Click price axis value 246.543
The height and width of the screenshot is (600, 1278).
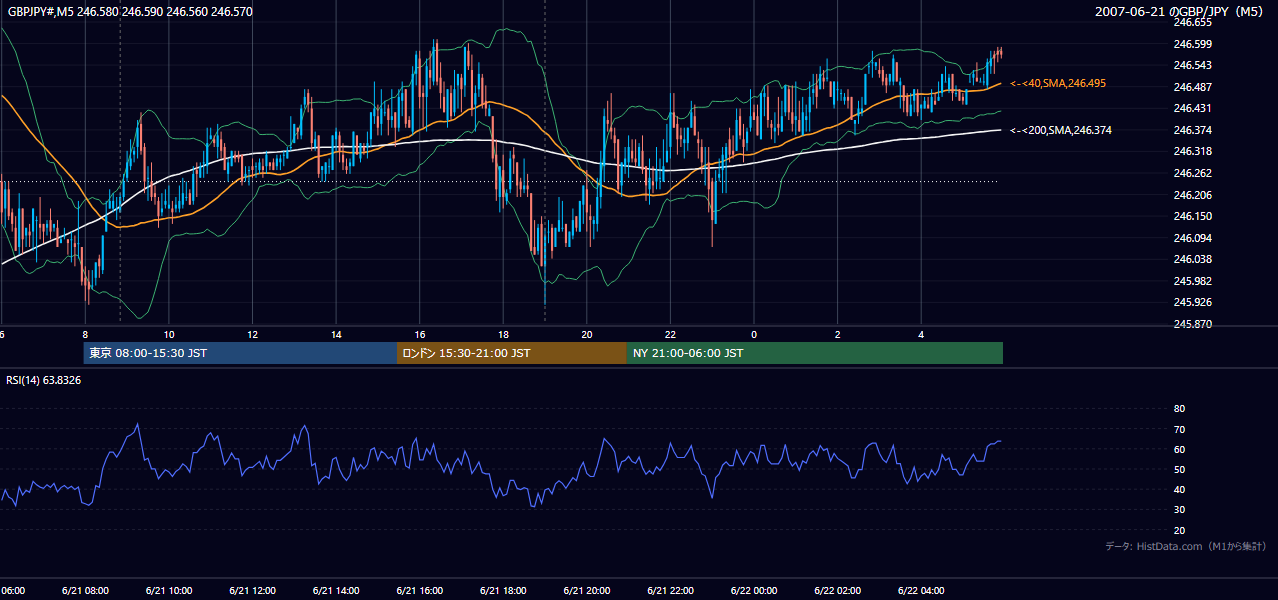pos(1192,65)
